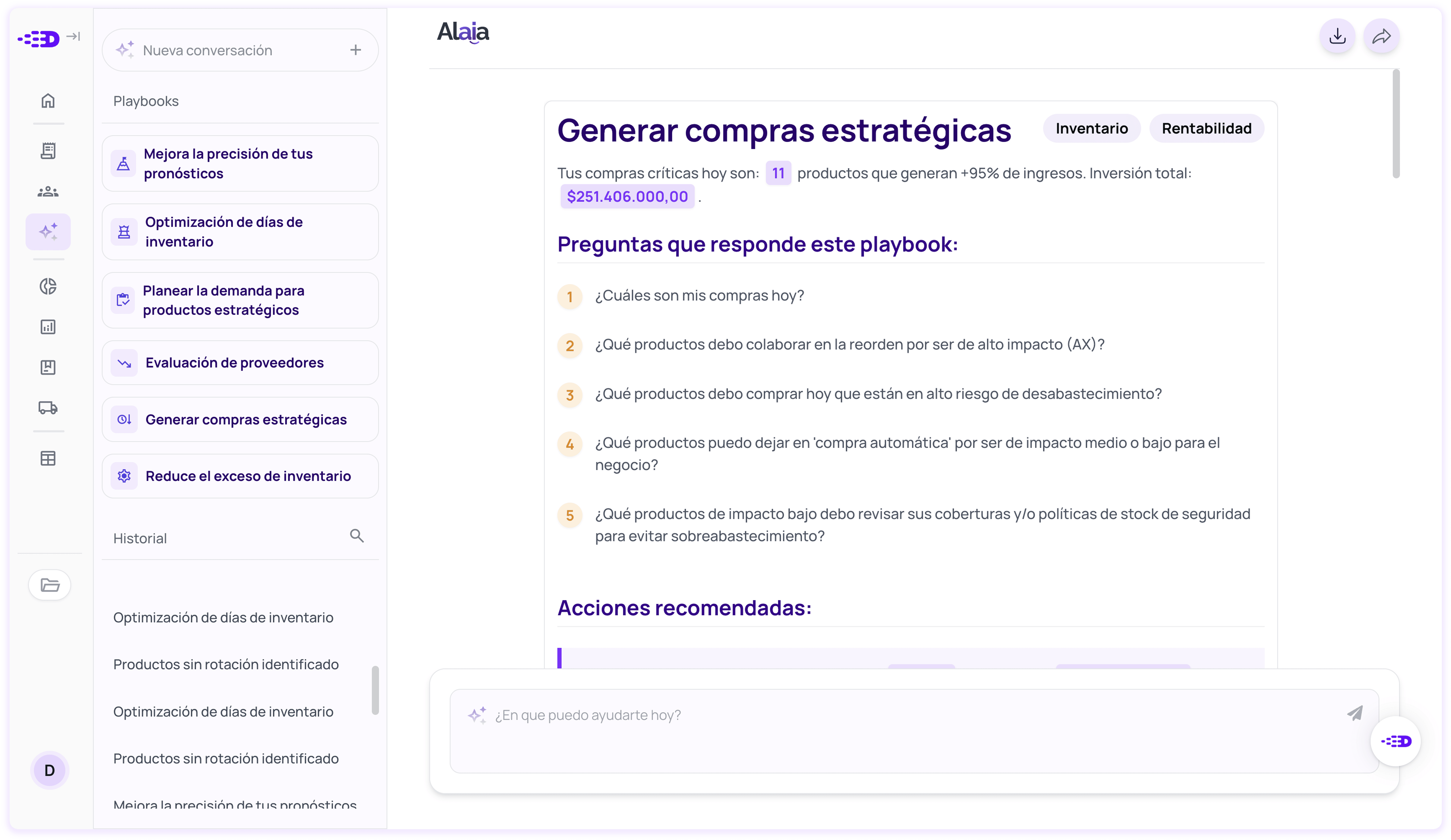The width and height of the screenshot is (1451, 840).
Task: Start a Nueva conversación
Action: [240, 50]
